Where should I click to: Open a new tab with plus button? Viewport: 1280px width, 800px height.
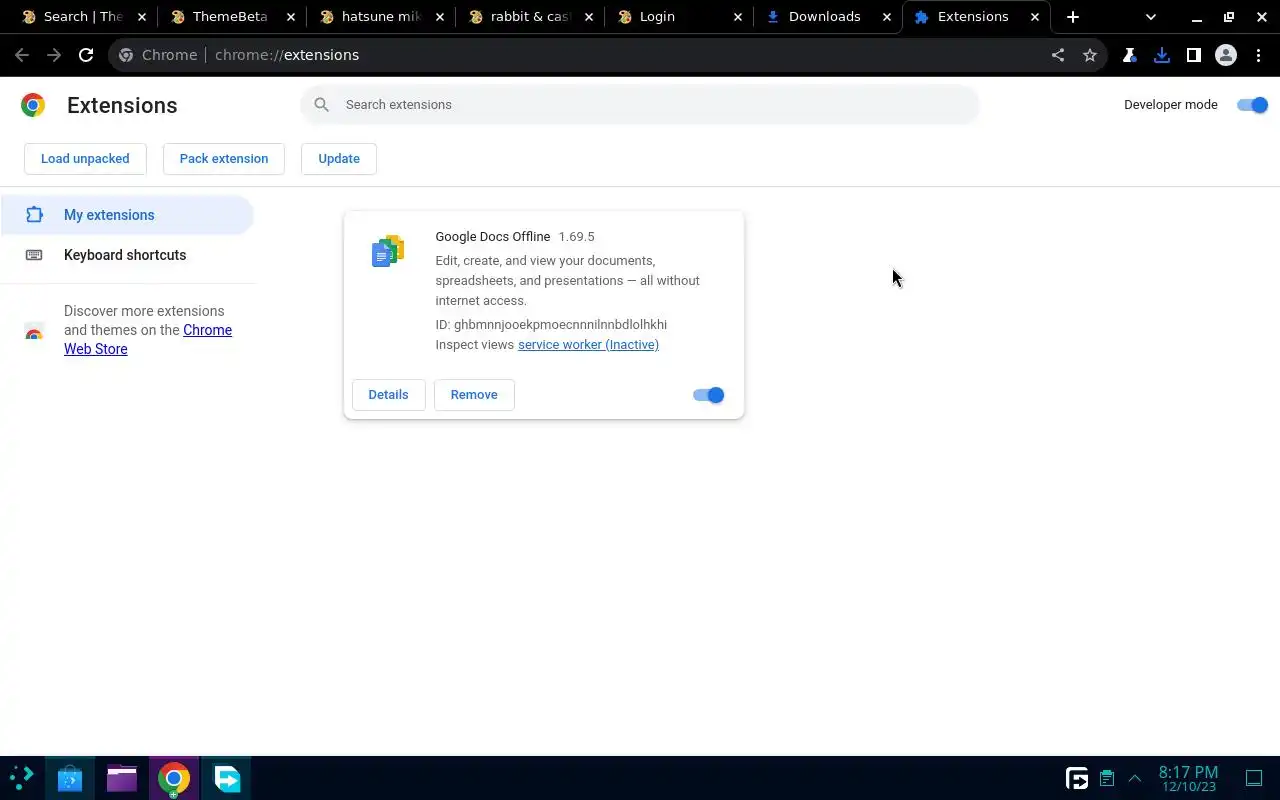1073,17
